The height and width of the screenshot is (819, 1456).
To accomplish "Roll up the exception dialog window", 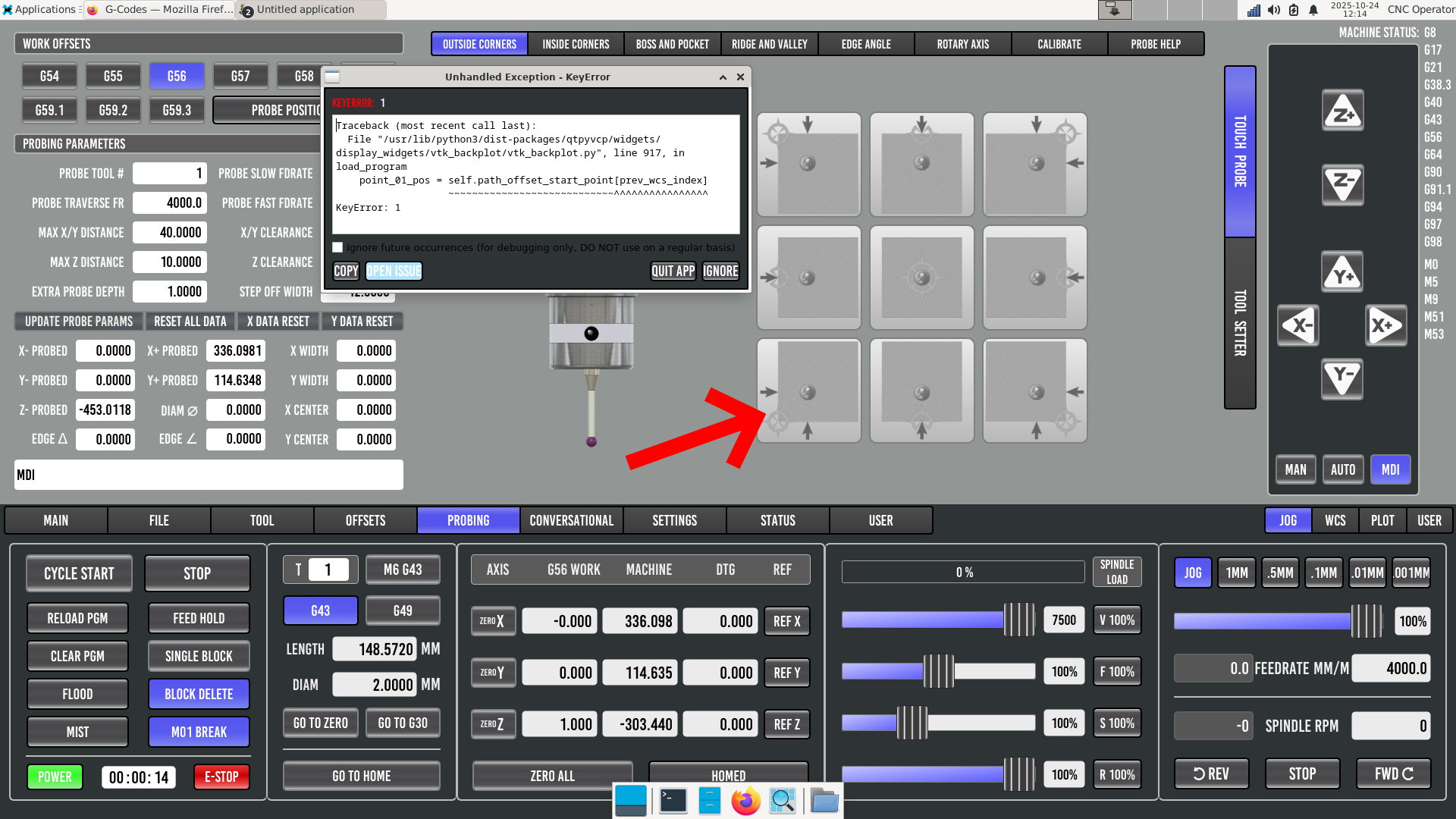I will pyautogui.click(x=723, y=77).
